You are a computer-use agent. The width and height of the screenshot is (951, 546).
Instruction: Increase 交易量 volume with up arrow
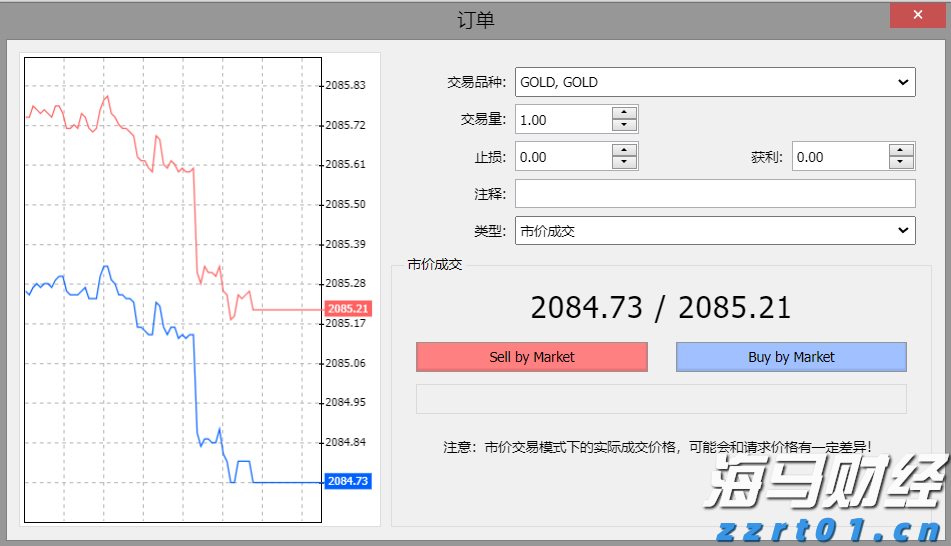coord(625,113)
